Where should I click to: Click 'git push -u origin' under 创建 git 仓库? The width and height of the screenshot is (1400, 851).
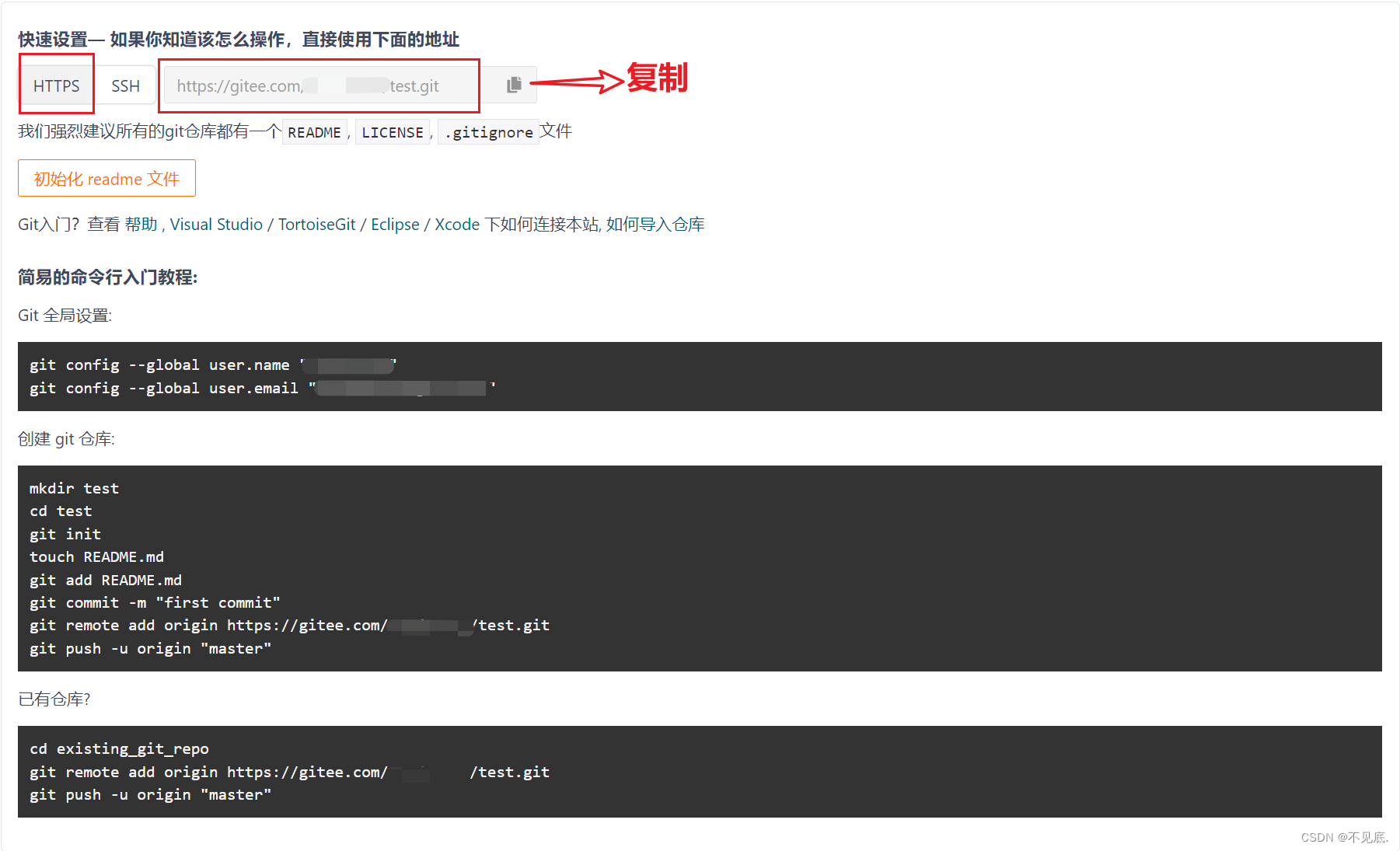[150, 648]
